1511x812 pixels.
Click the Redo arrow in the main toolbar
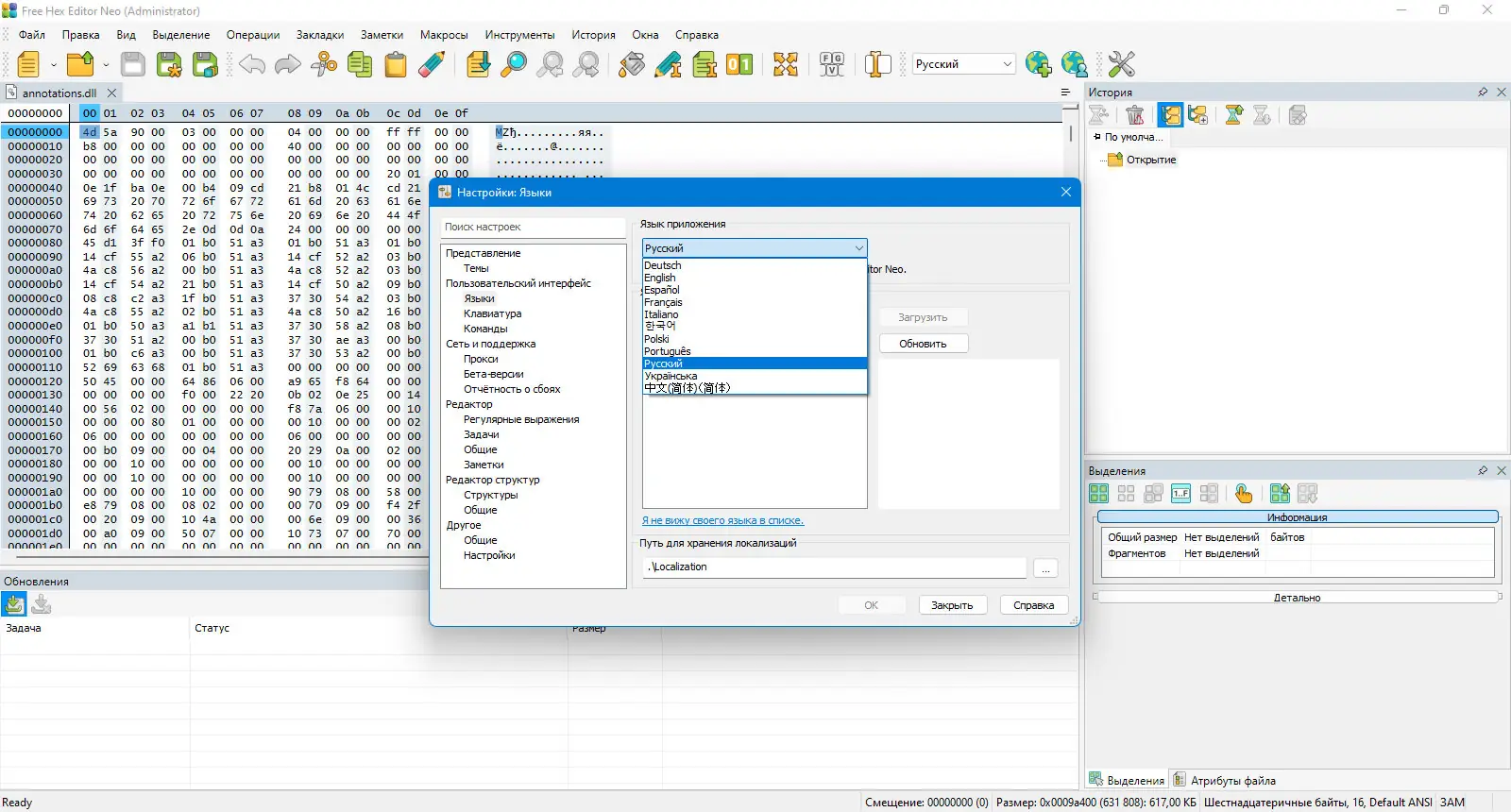pos(288,64)
